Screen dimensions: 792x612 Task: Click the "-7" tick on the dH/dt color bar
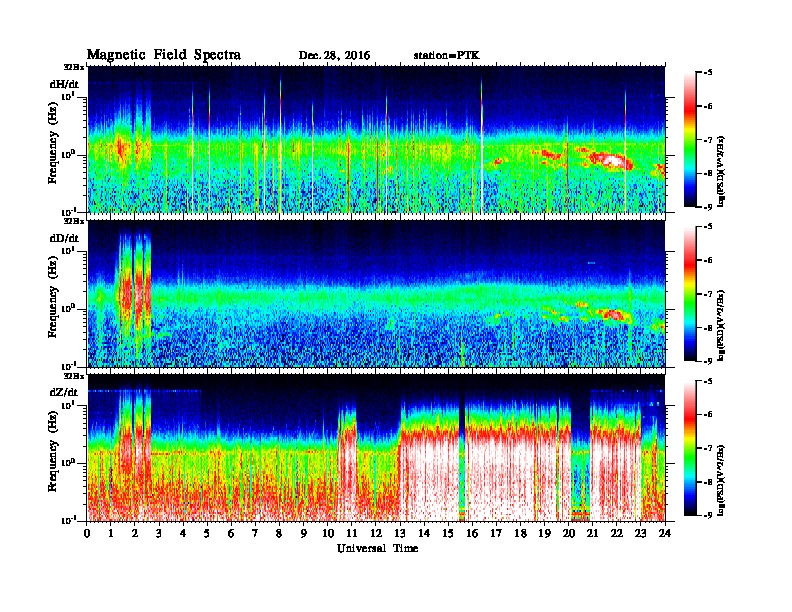click(x=709, y=139)
